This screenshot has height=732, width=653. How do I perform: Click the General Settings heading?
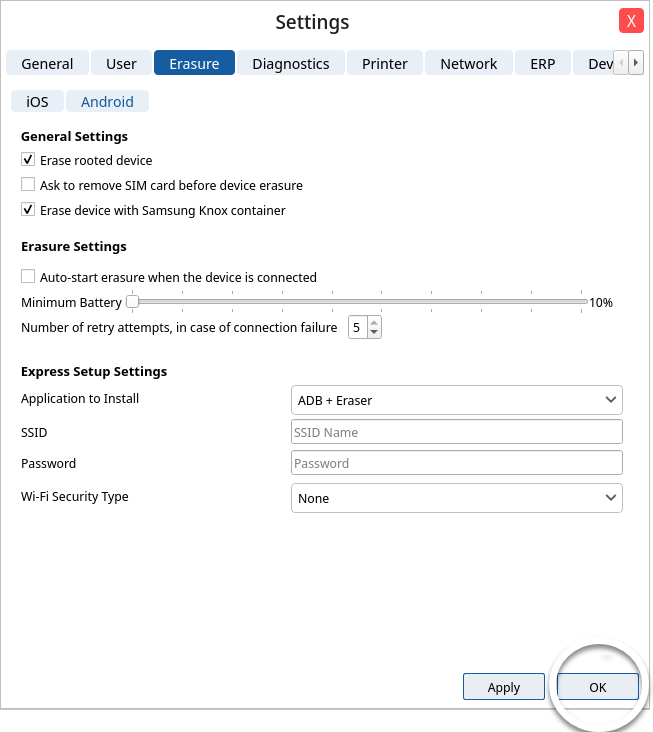(74, 136)
